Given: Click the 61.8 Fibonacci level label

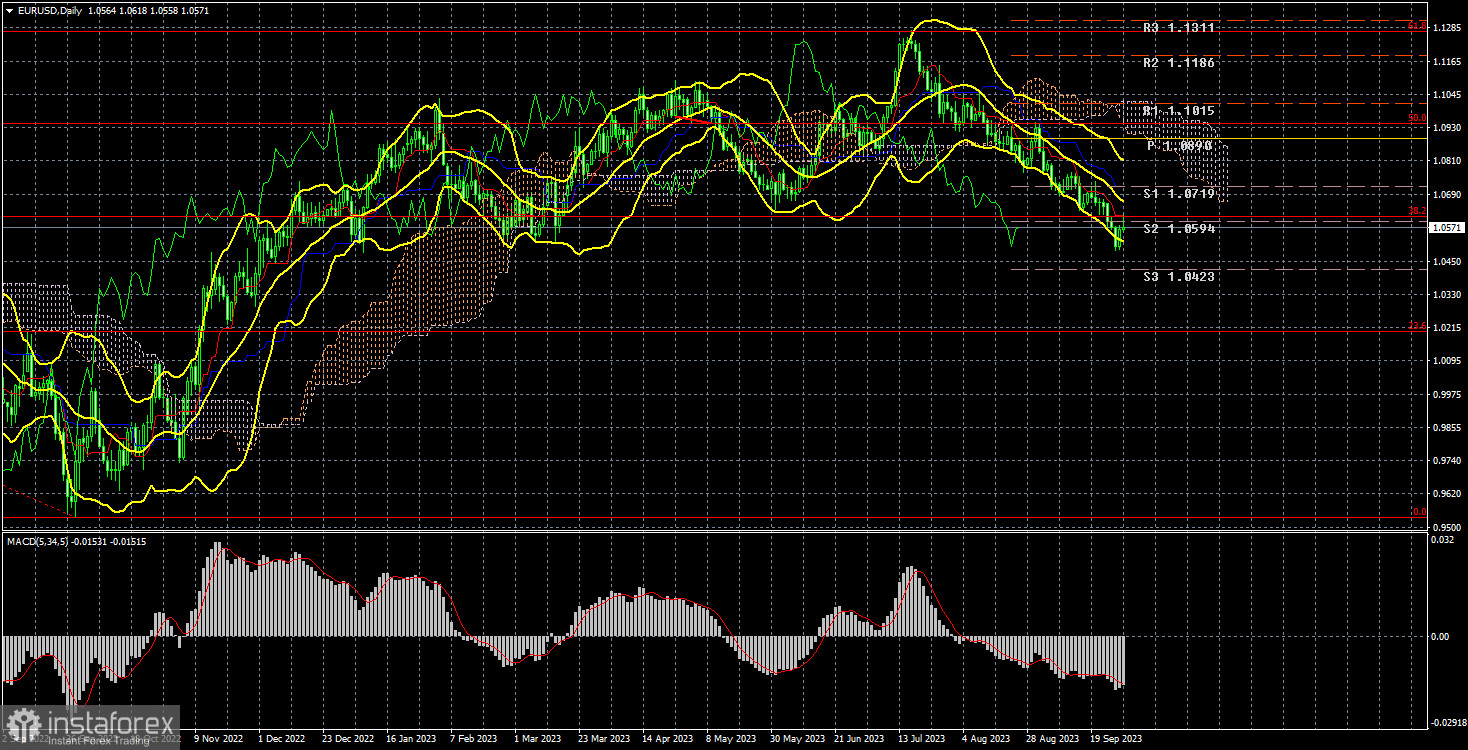Looking at the screenshot, I should [1417, 25].
